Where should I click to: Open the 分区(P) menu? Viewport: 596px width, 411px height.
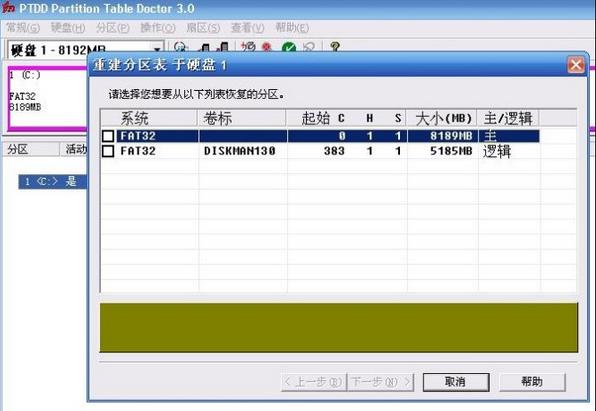click(113, 28)
